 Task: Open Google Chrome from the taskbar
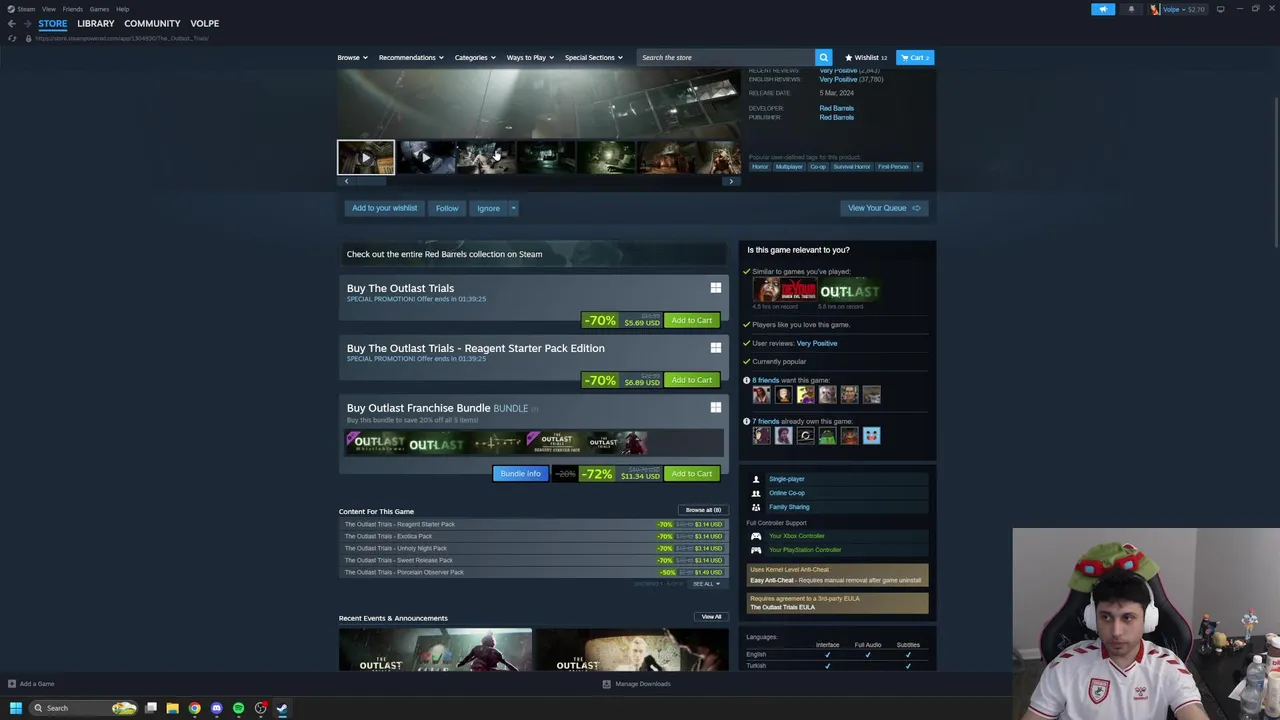point(194,708)
